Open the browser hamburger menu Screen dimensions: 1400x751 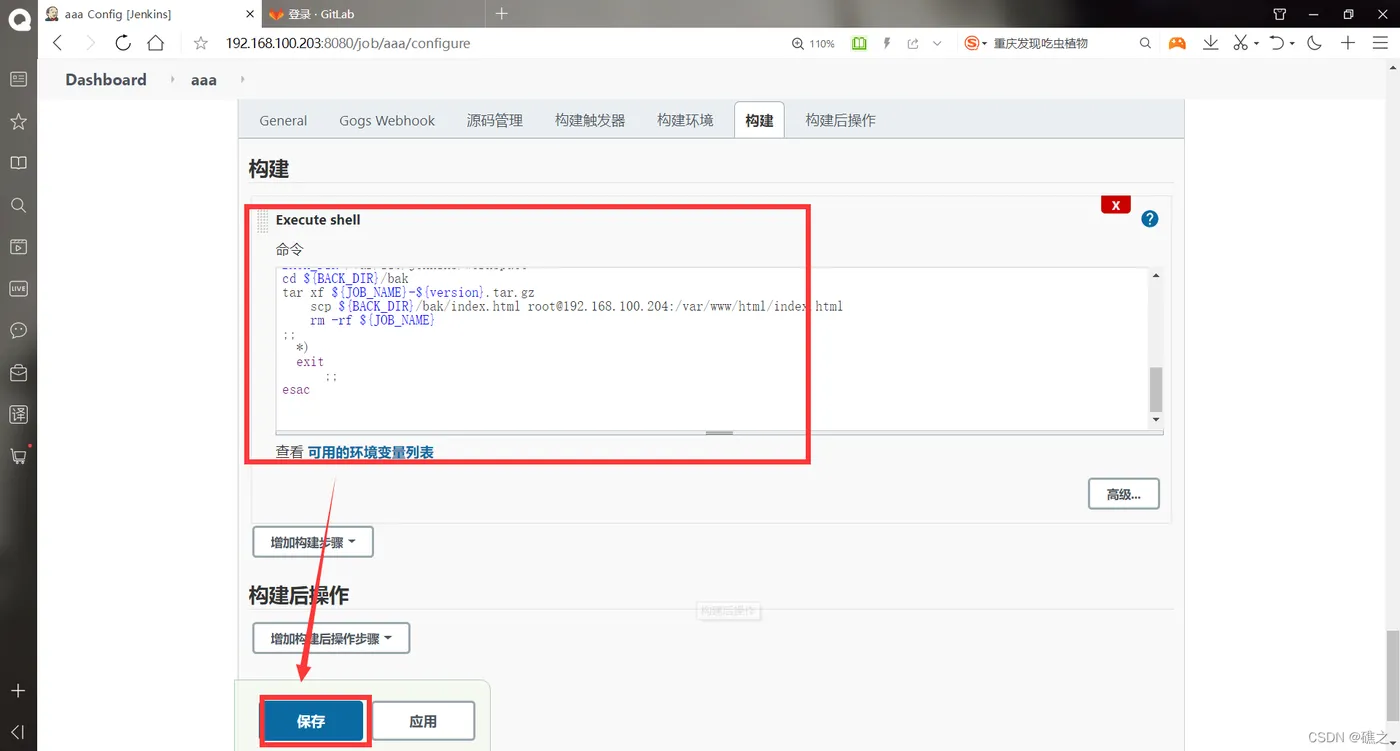coord(1381,43)
